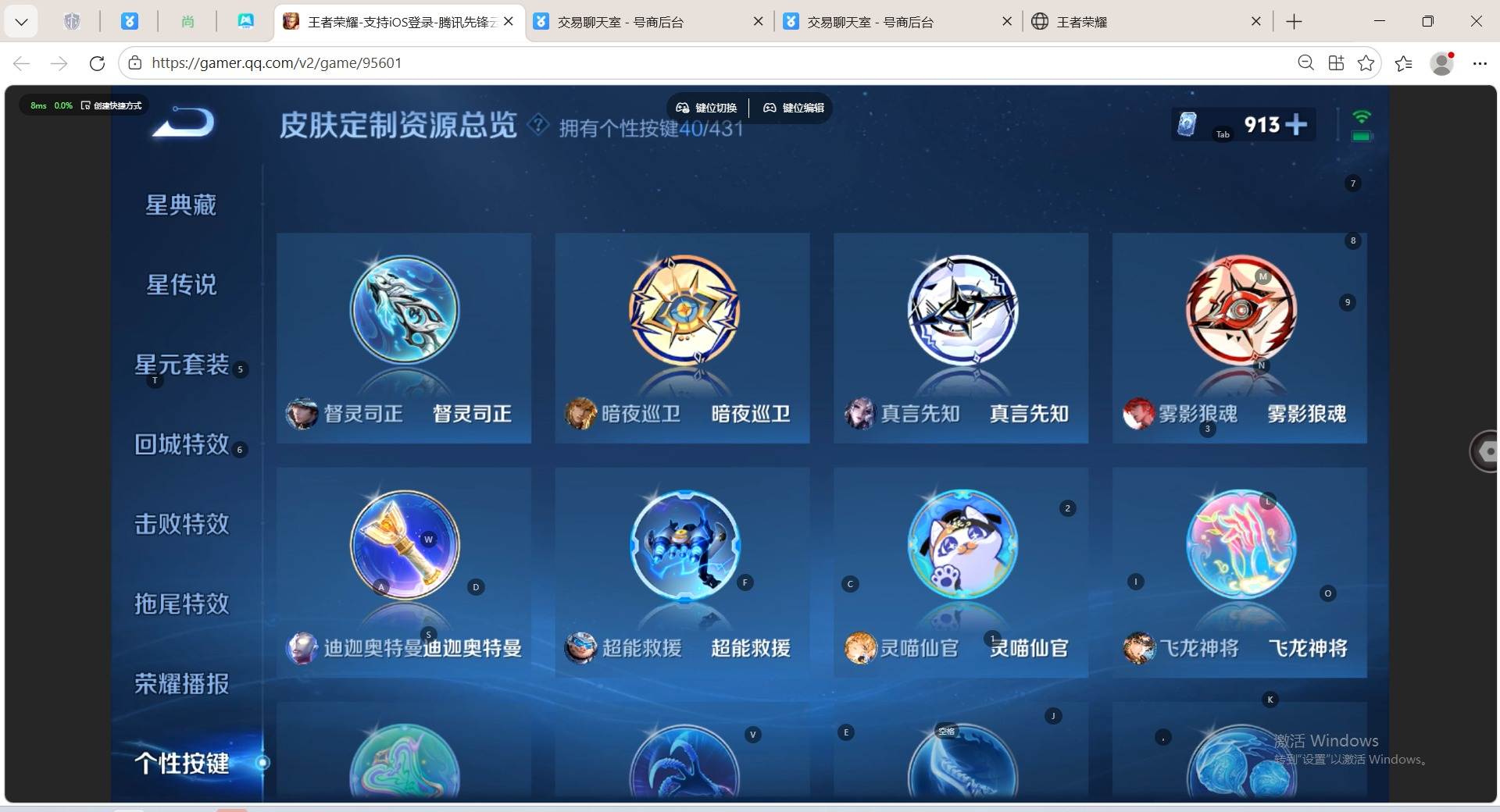Click the green wifi signal indicator

[x=1362, y=117]
